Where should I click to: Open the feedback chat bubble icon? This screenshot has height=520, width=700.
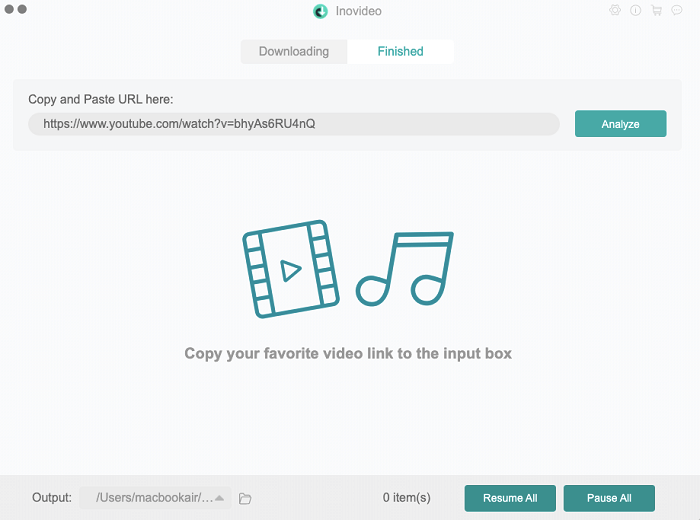coord(677,10)
